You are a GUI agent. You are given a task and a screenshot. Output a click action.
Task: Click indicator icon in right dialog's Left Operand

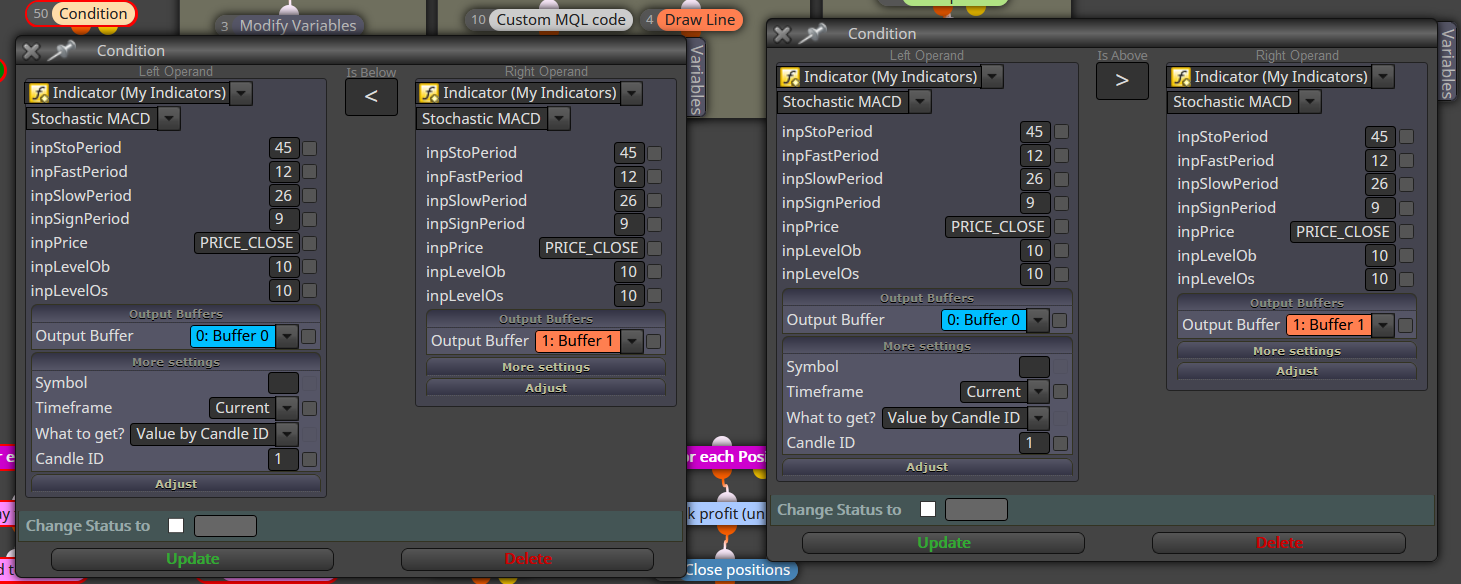(790, 77)
